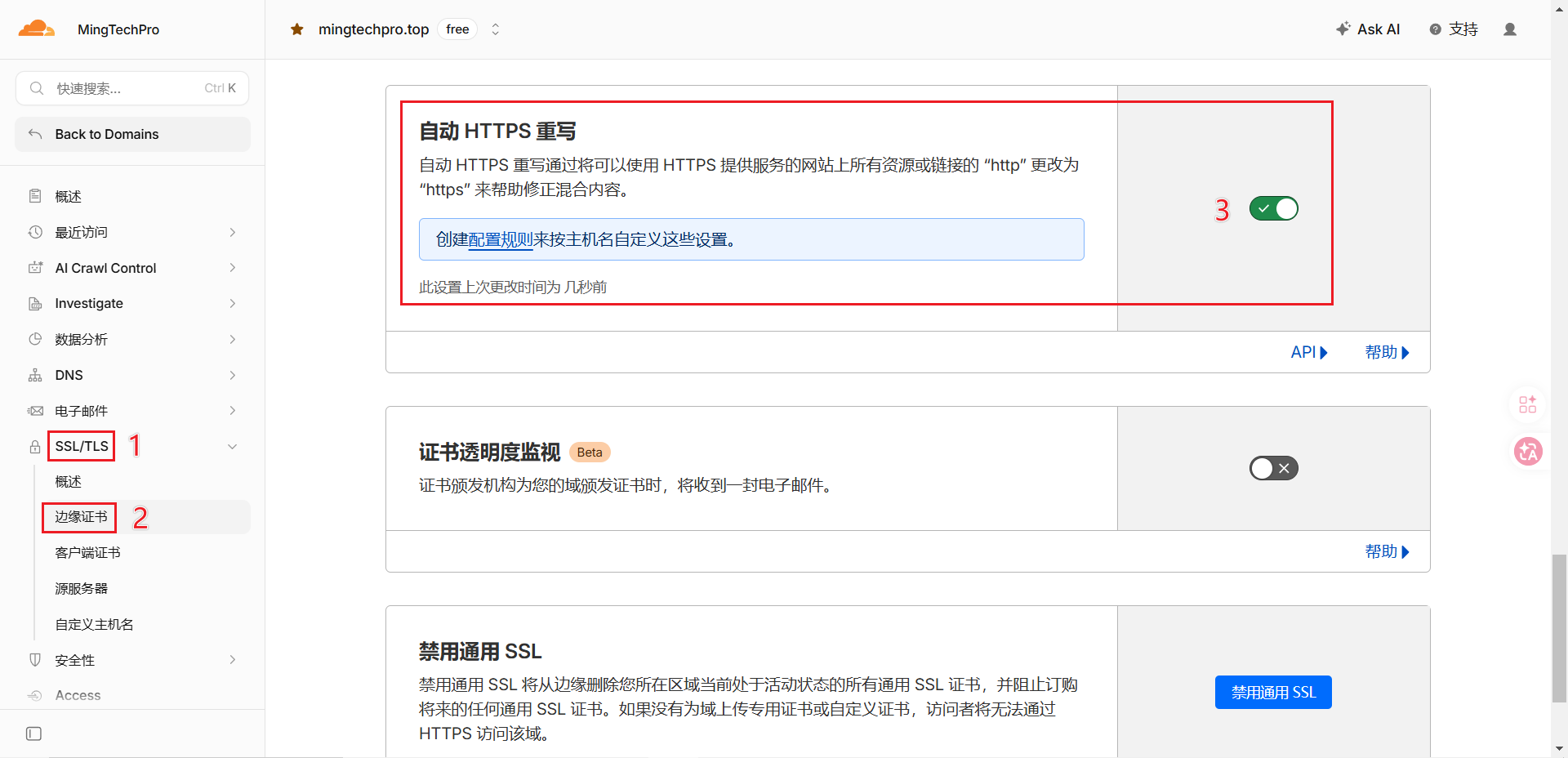Click the 禁用通用 SSL button
The image size is (1568, 758).
tap(1273, 692)
